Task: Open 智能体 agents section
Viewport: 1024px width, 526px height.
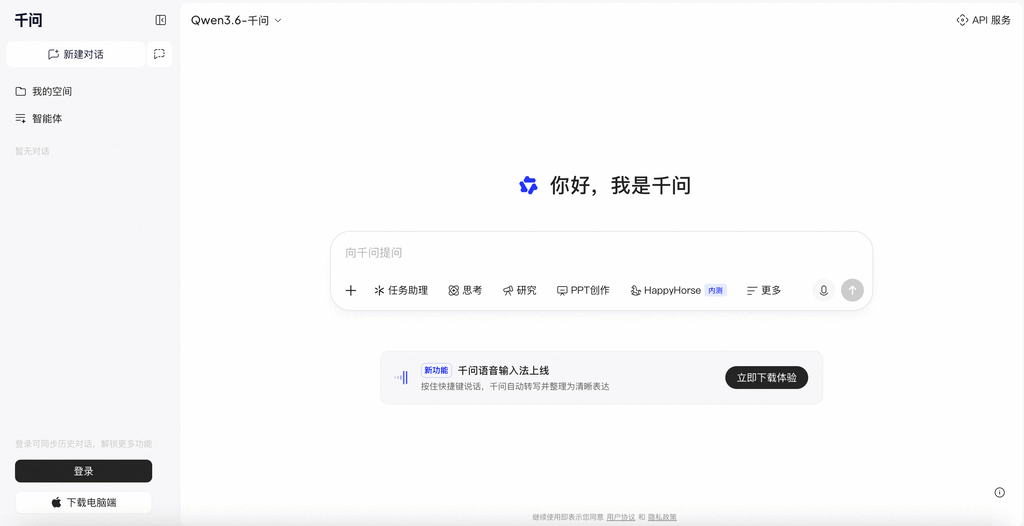Action: point(39,119)
